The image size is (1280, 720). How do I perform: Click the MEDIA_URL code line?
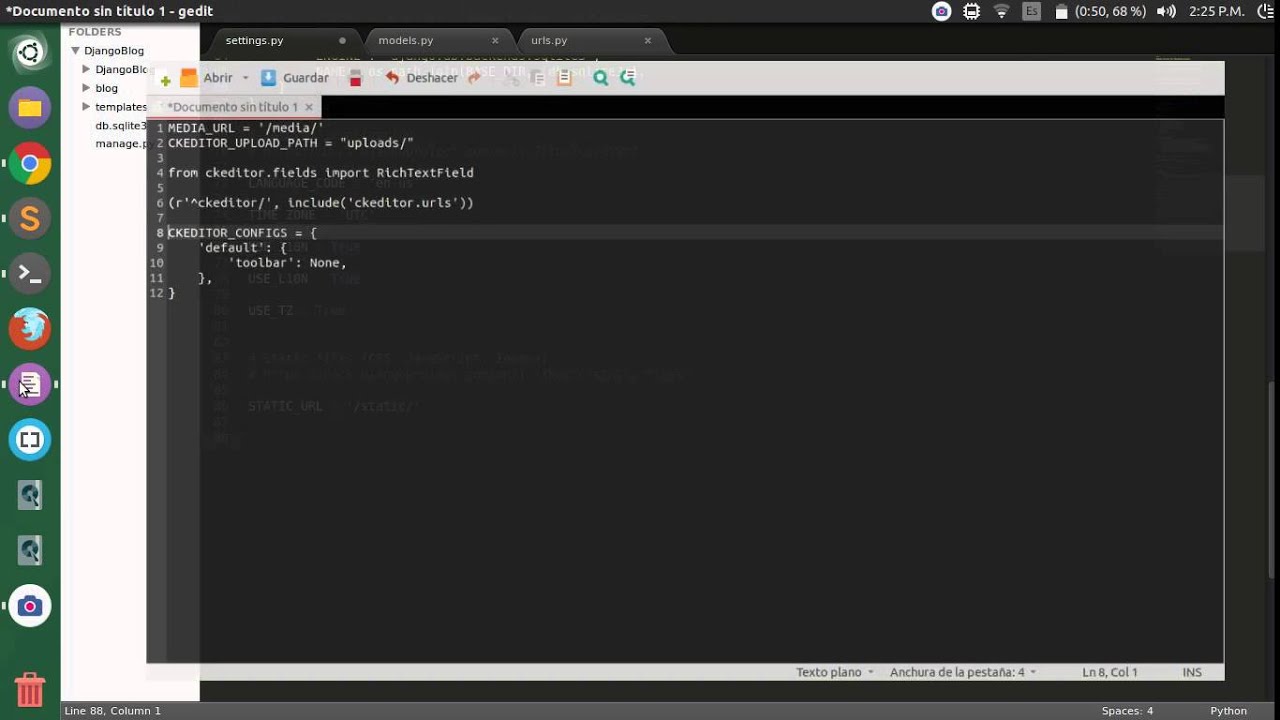click(x=246, y=128)
